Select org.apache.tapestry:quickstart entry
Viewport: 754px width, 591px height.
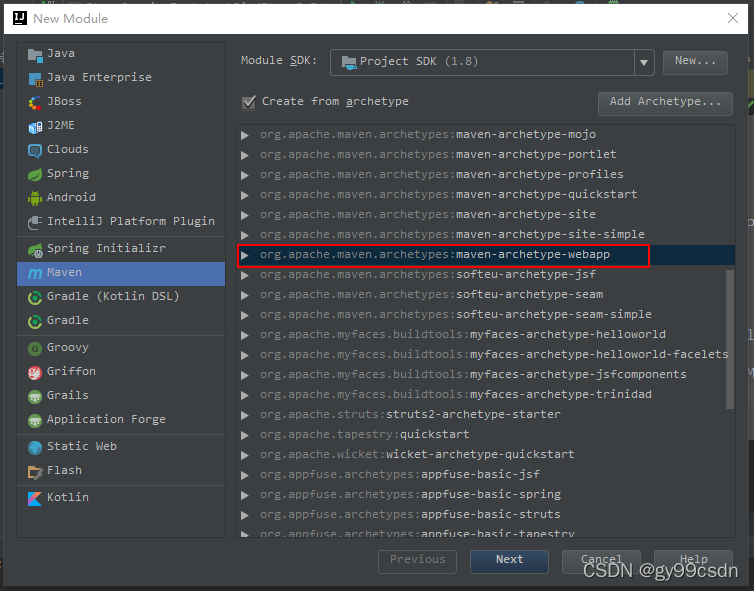tap(486, 435)
